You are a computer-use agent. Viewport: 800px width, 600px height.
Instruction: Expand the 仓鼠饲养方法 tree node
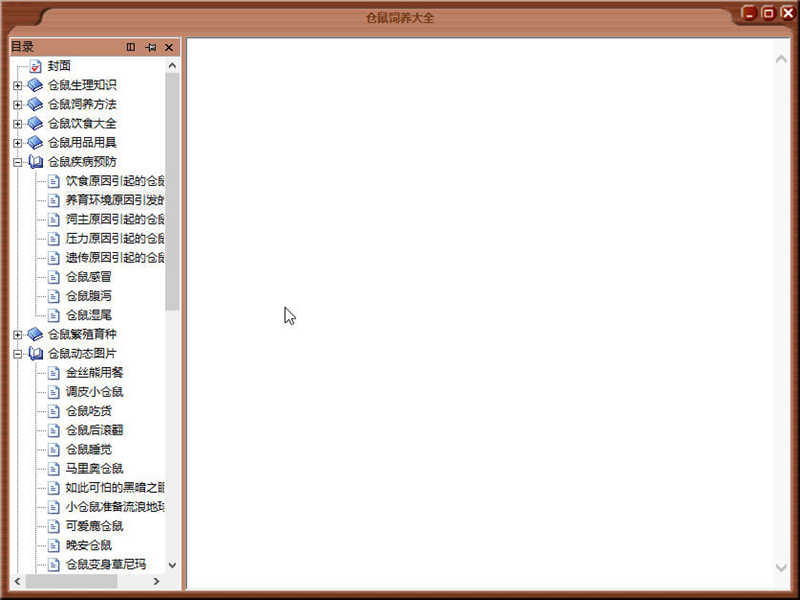coord(18,105)
